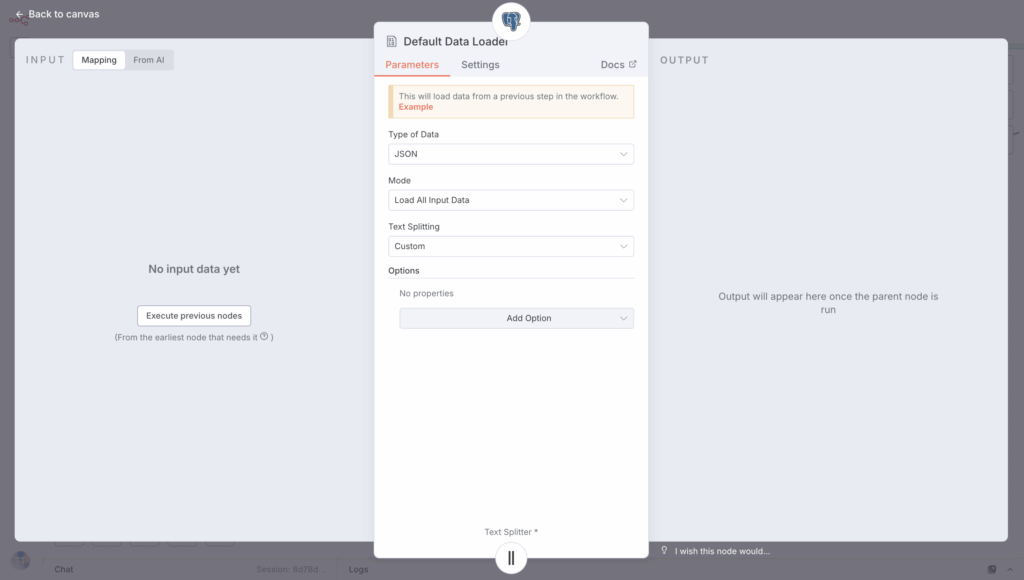Open the Chat panel at bottom
Image resolution: width=1024 pixels, height=580 pixels.
(x=64, y=569)
